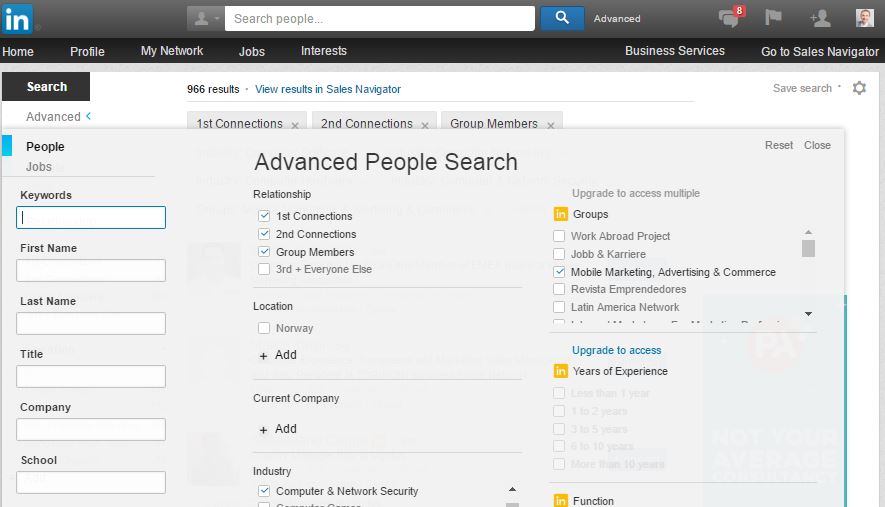Open the Home menu

pyautogui.click(x=18, y=51)
